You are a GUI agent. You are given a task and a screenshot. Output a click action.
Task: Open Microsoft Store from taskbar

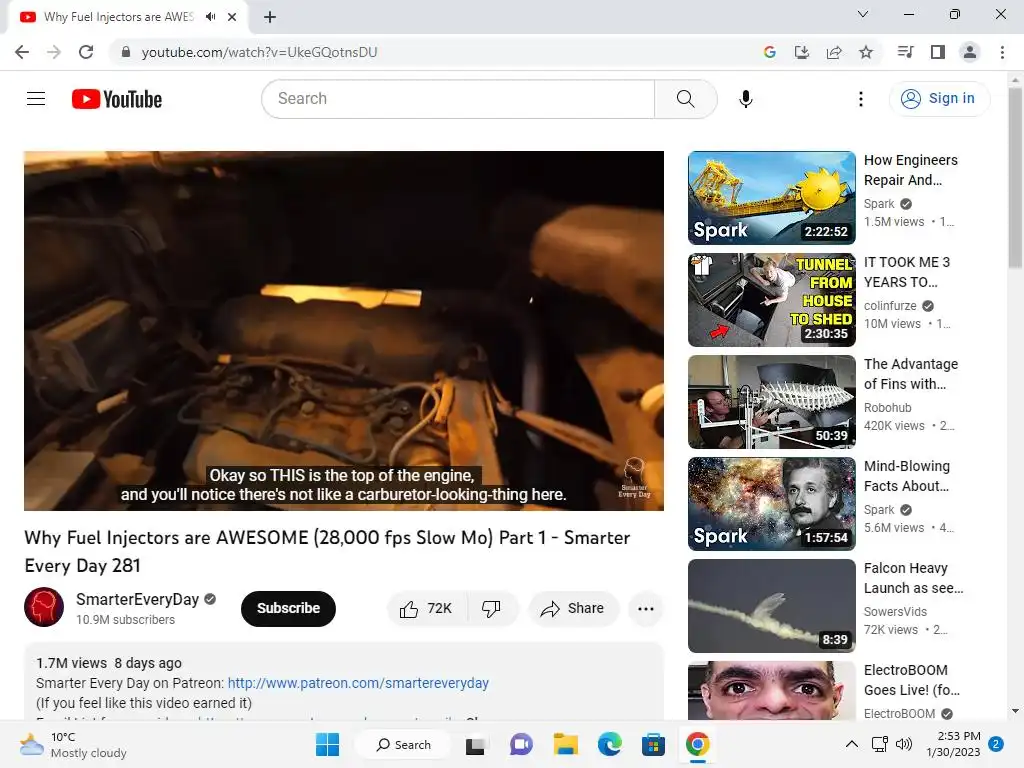tap(653, 744)
